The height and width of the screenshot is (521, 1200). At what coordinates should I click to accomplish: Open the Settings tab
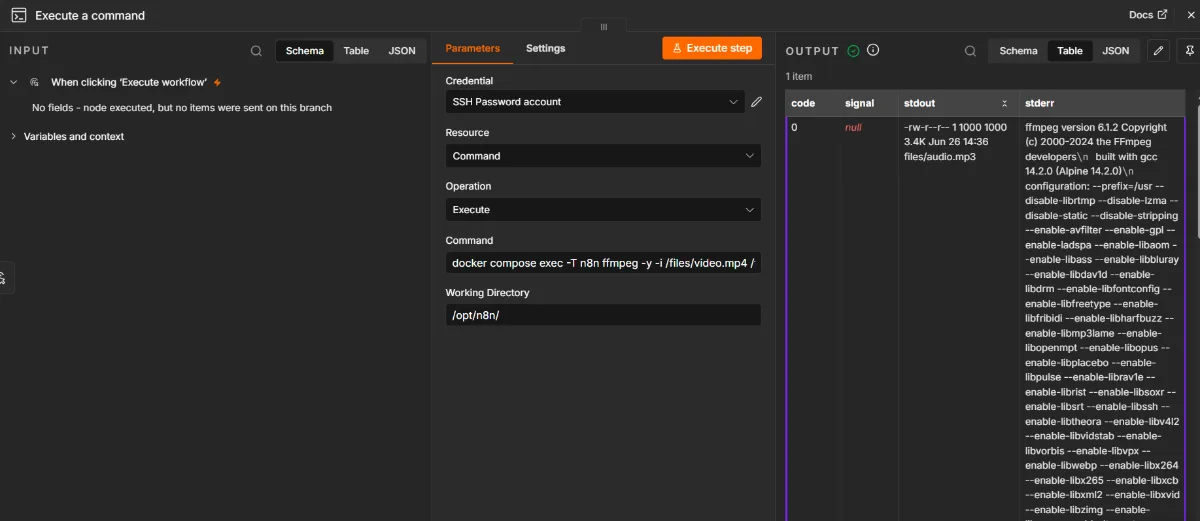click(x=545, y=48)
